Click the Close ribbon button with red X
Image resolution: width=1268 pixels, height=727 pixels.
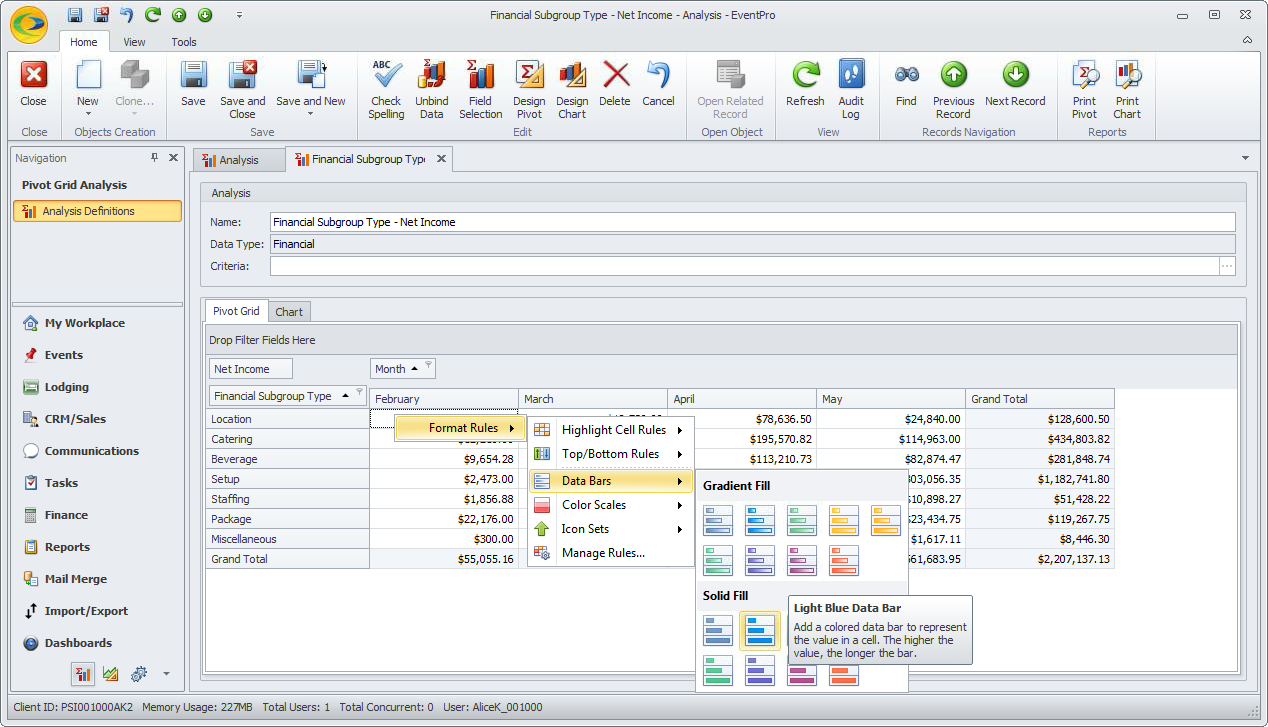coord(34,84)
